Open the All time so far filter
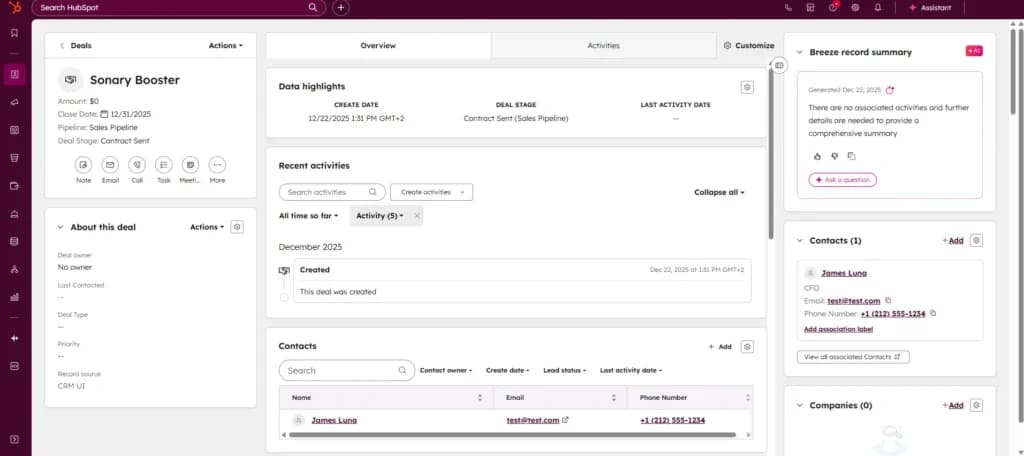Screen dimensions: 1024x456 [x=309, y=216]
